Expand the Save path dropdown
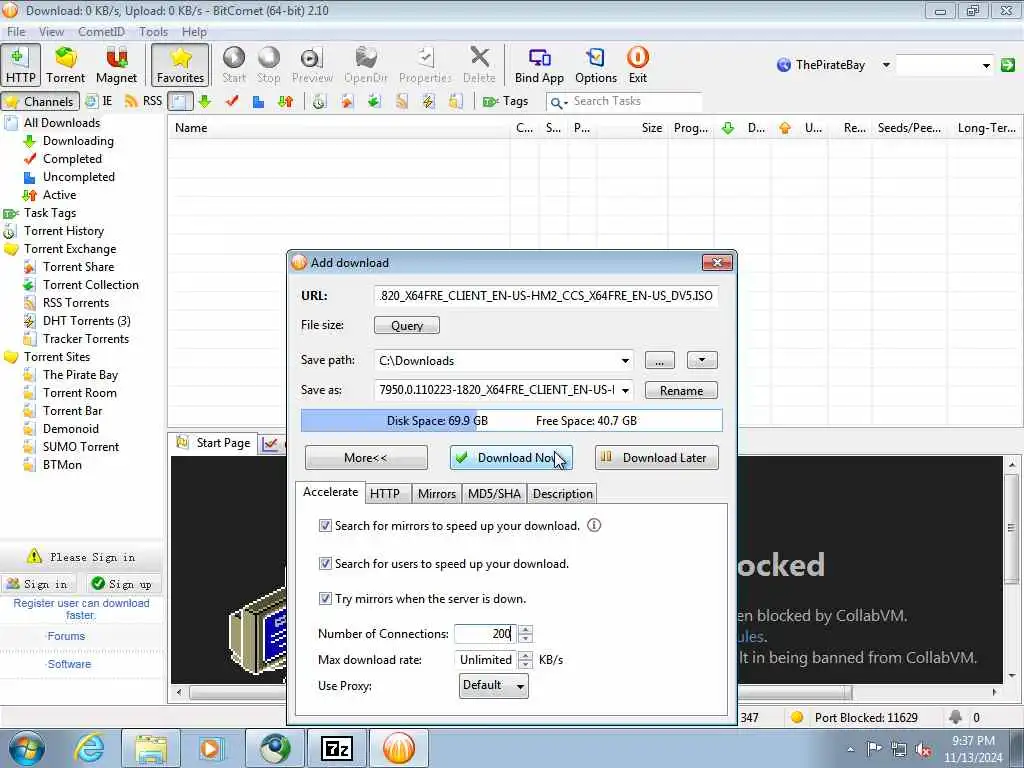1024x768 pixels. 625,360
